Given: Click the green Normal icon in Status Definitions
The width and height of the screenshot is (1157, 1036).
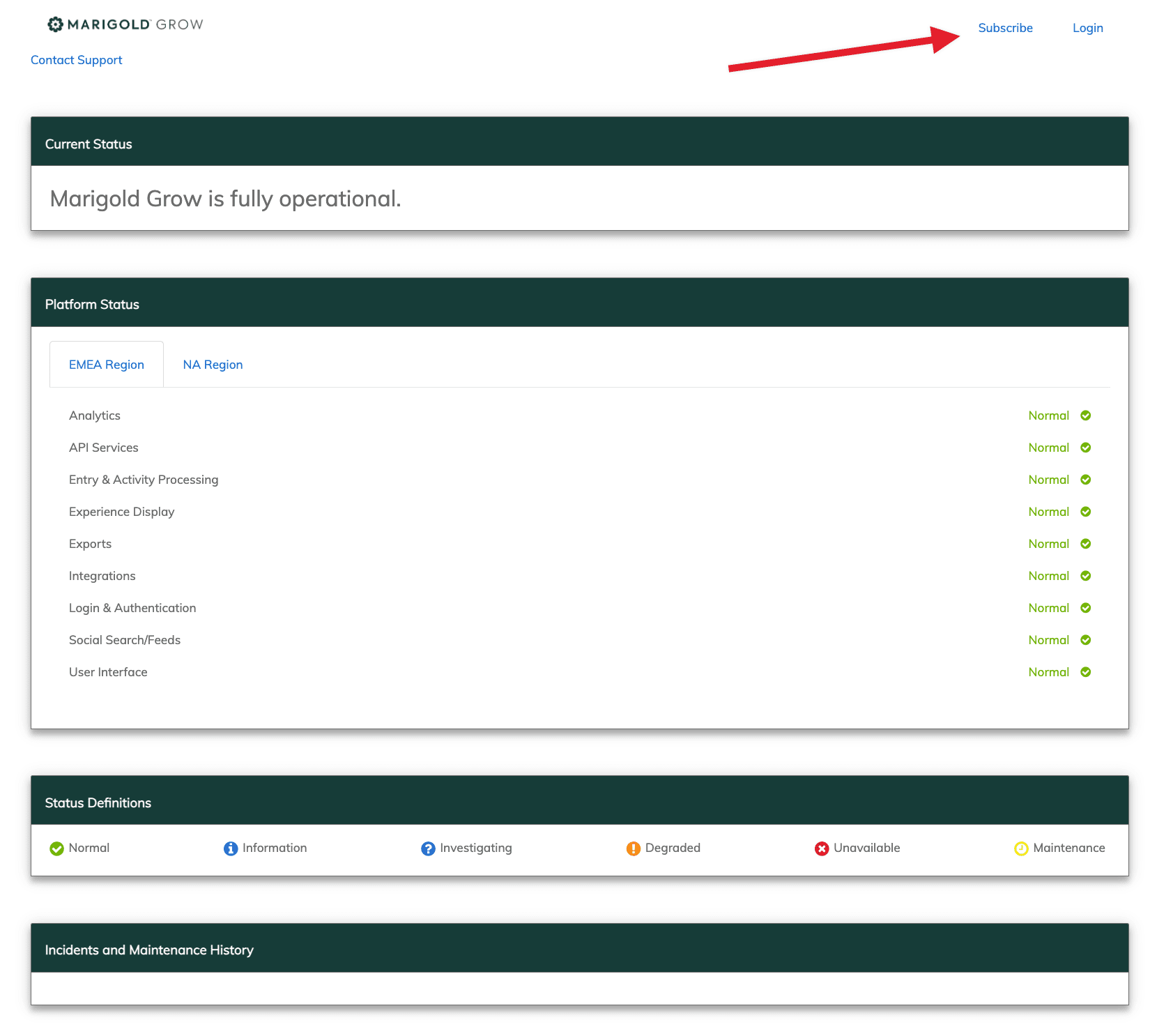Looking at the screenshot, I should click(x=57, y=848).
